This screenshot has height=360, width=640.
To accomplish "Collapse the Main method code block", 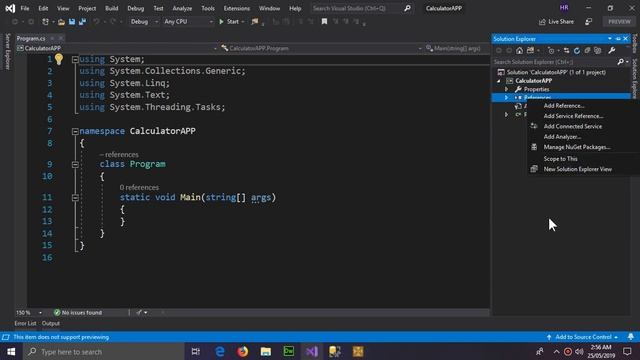I will pos(75,198).
